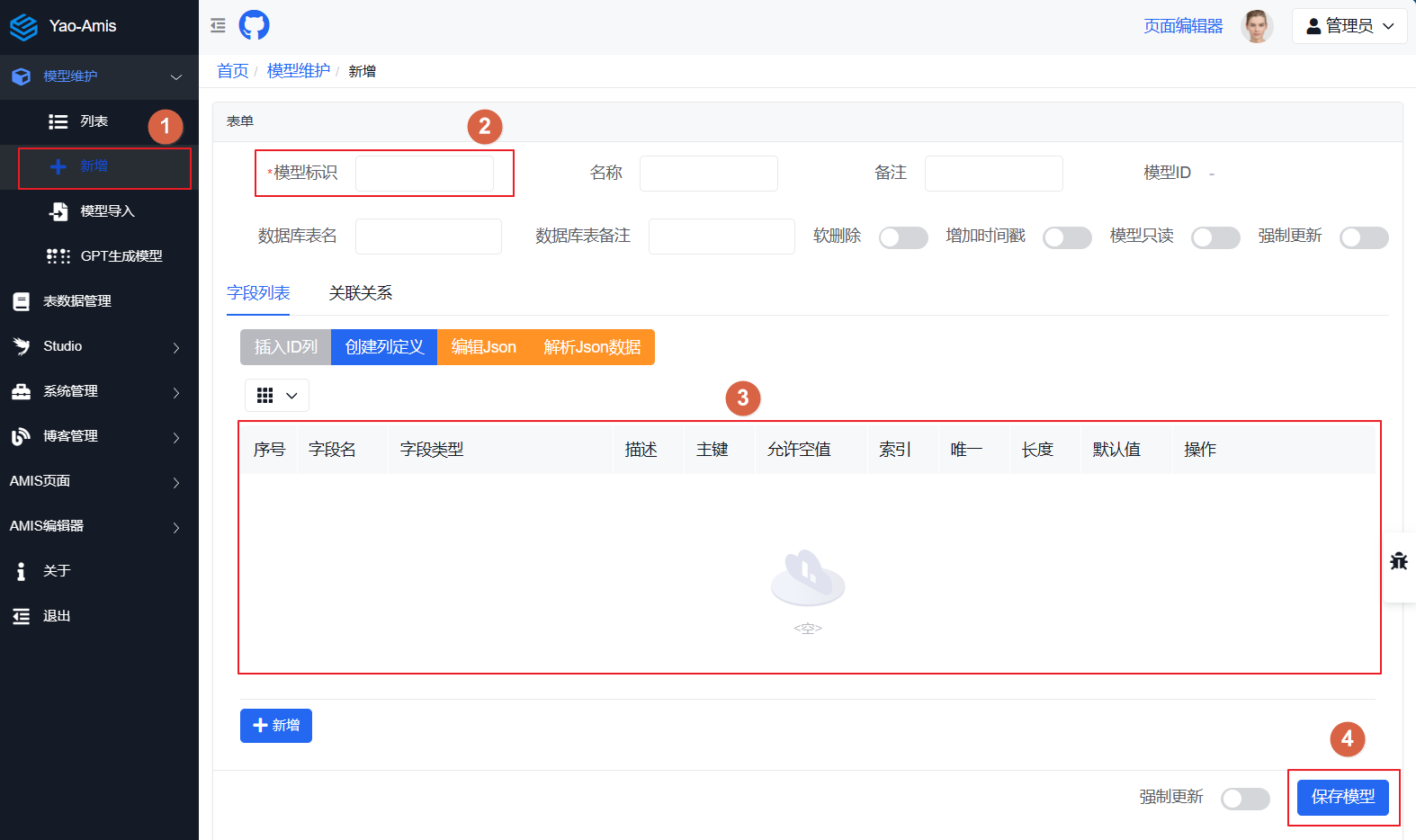This screenshot has height=840, width=1416.
Task: Open the 表数据管理 menu item
Action: coord(77,301)
